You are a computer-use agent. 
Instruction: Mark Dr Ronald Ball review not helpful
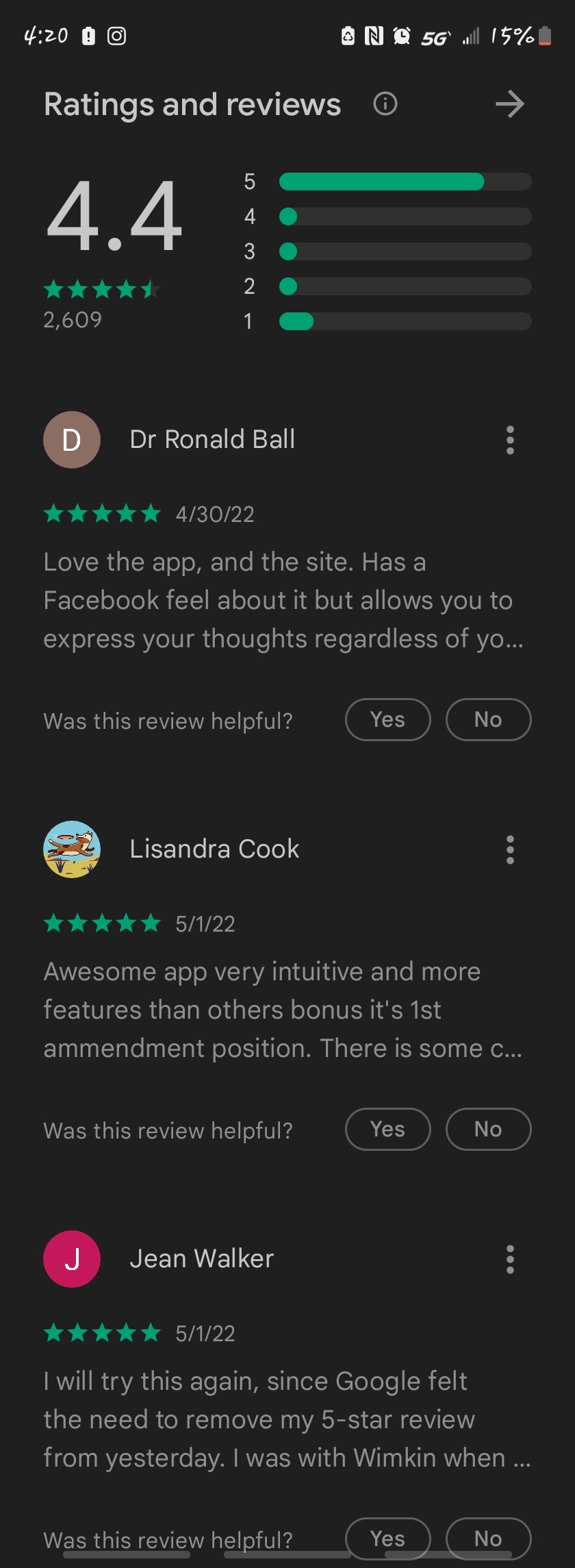489,719
